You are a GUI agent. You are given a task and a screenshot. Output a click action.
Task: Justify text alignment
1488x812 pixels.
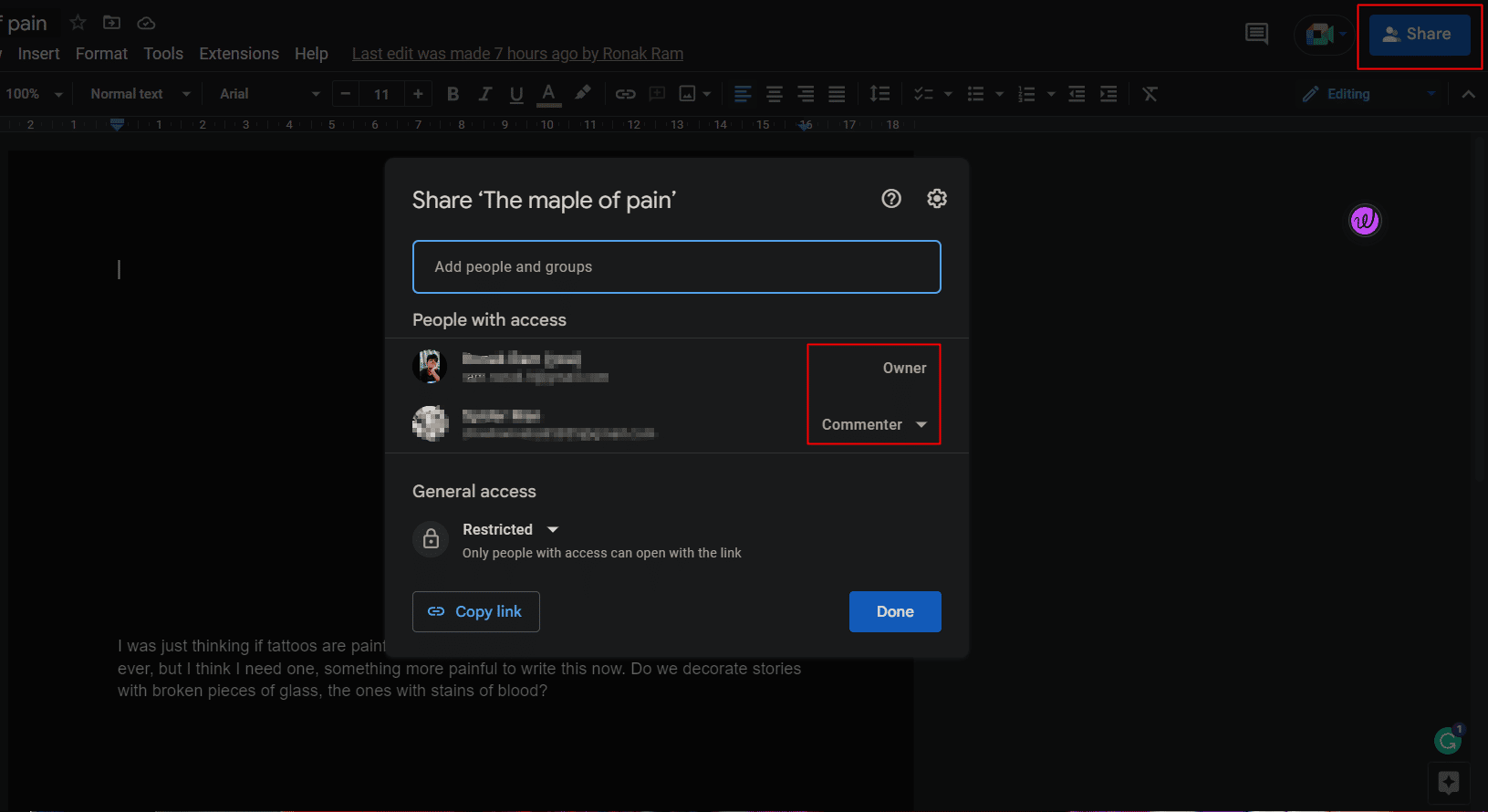coord(837,94)
